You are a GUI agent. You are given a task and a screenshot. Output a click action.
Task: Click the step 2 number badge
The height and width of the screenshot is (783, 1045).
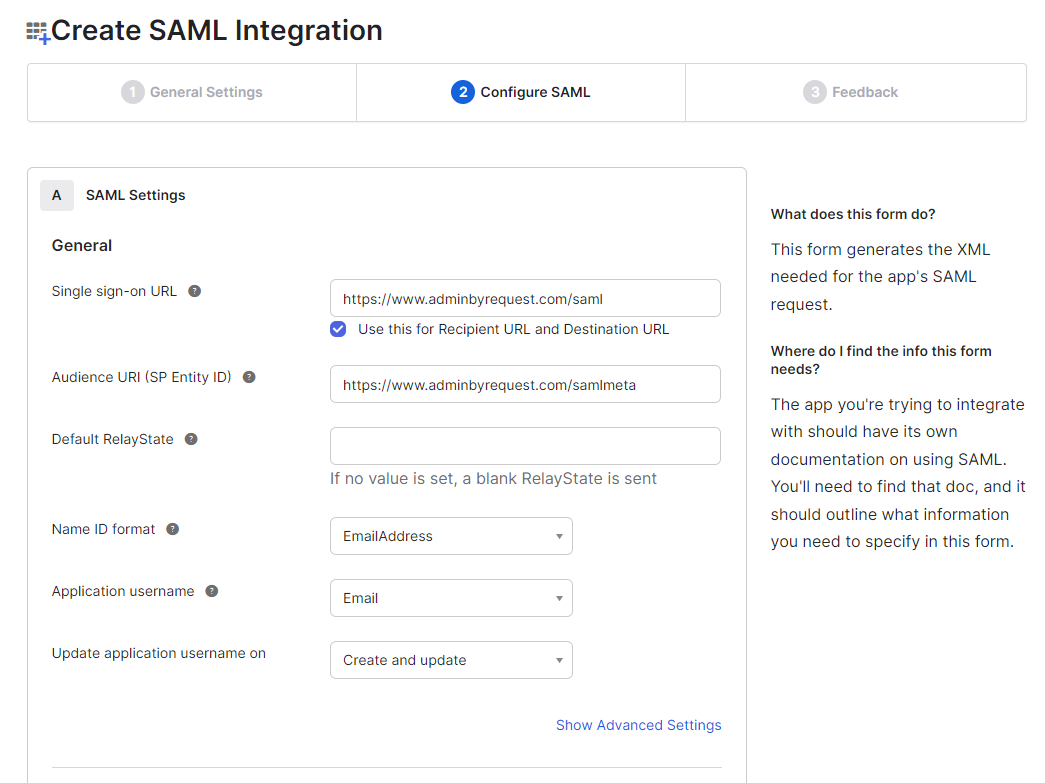tap(463, 92)
